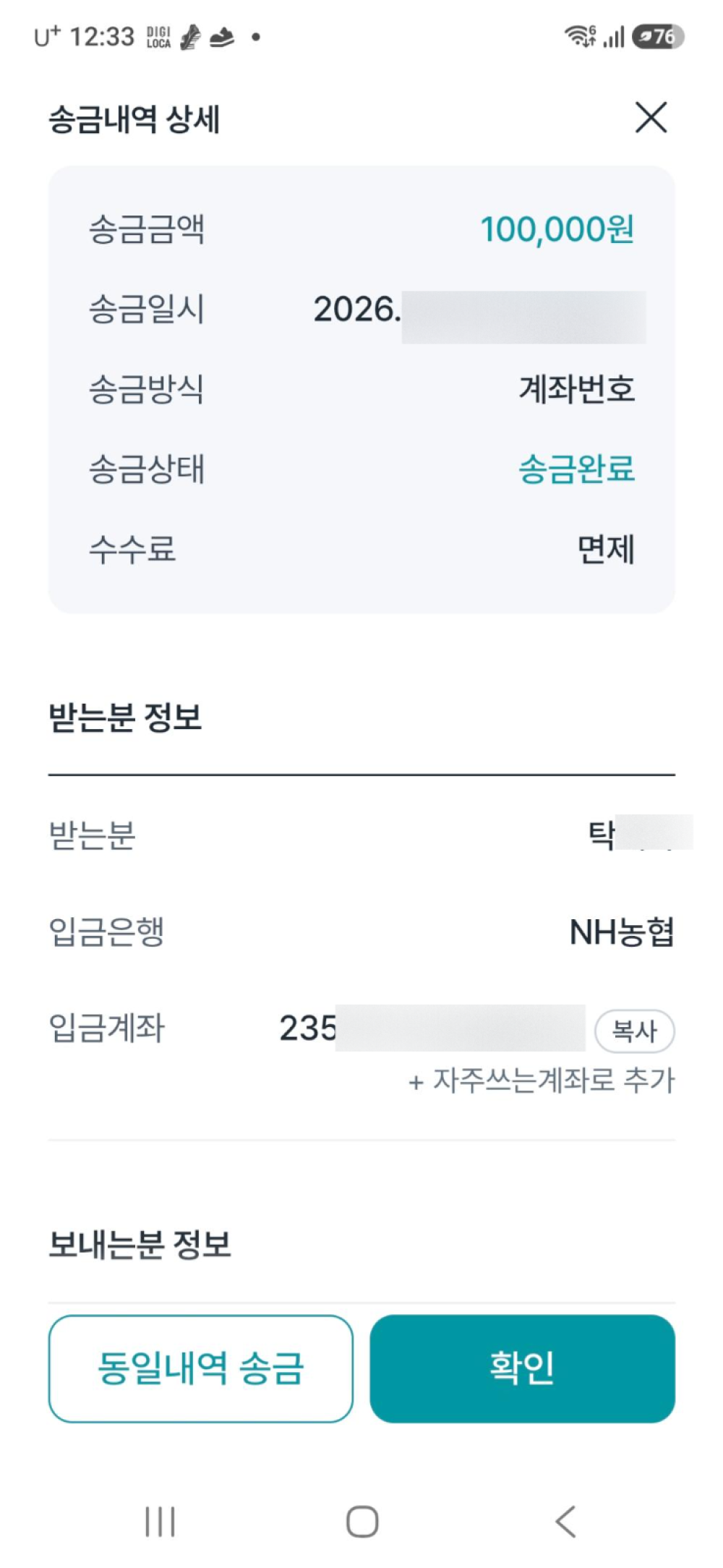The width and height of the screenshot is (723, 1568).
Task: Tap the 보내는분 정보 section header
Action: pos(140,1245)
